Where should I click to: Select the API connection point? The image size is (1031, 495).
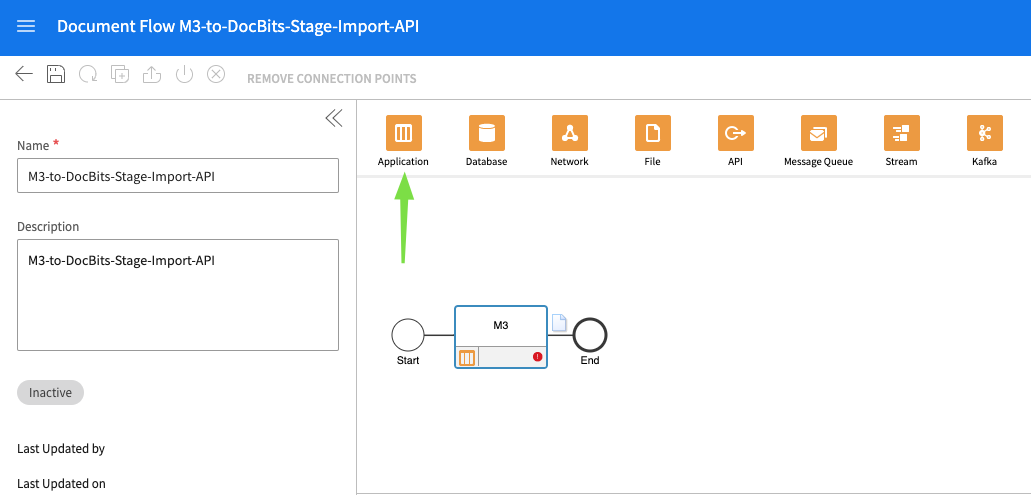(x=735, y=133)
